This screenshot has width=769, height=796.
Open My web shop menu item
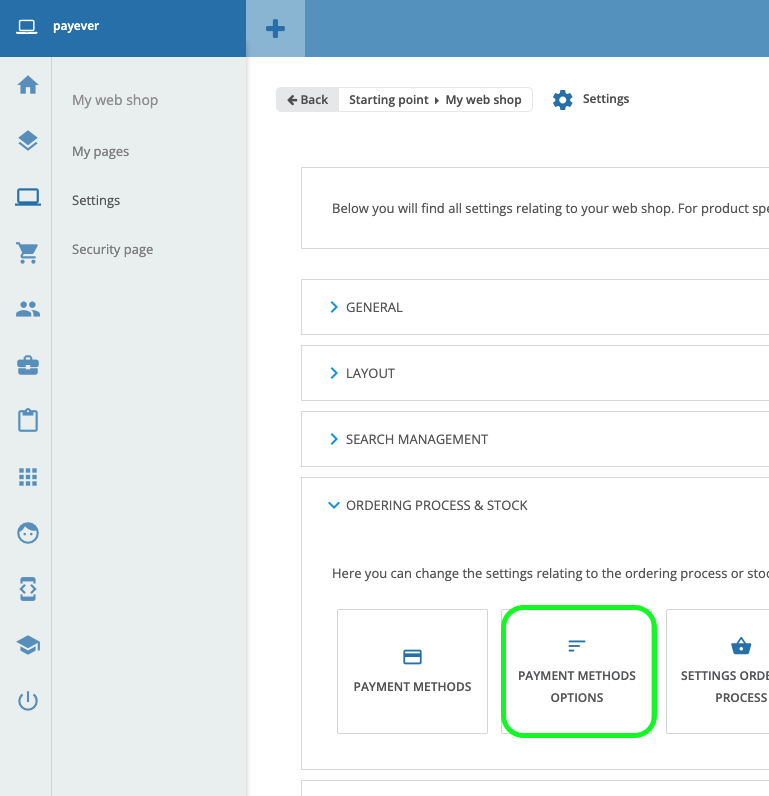(115, 100)
